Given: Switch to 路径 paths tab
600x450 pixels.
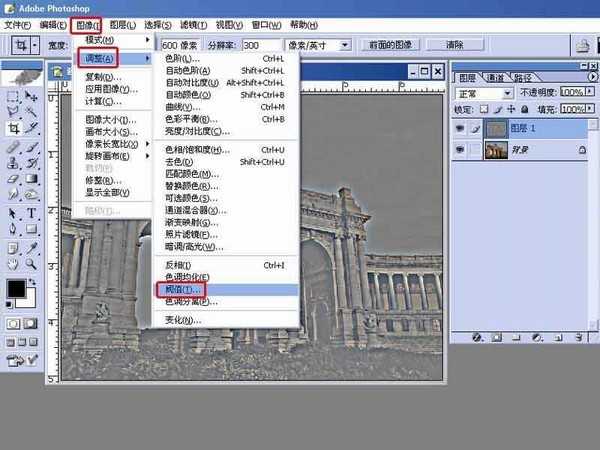Looking at the screenshot, I should tap(523, 78).
